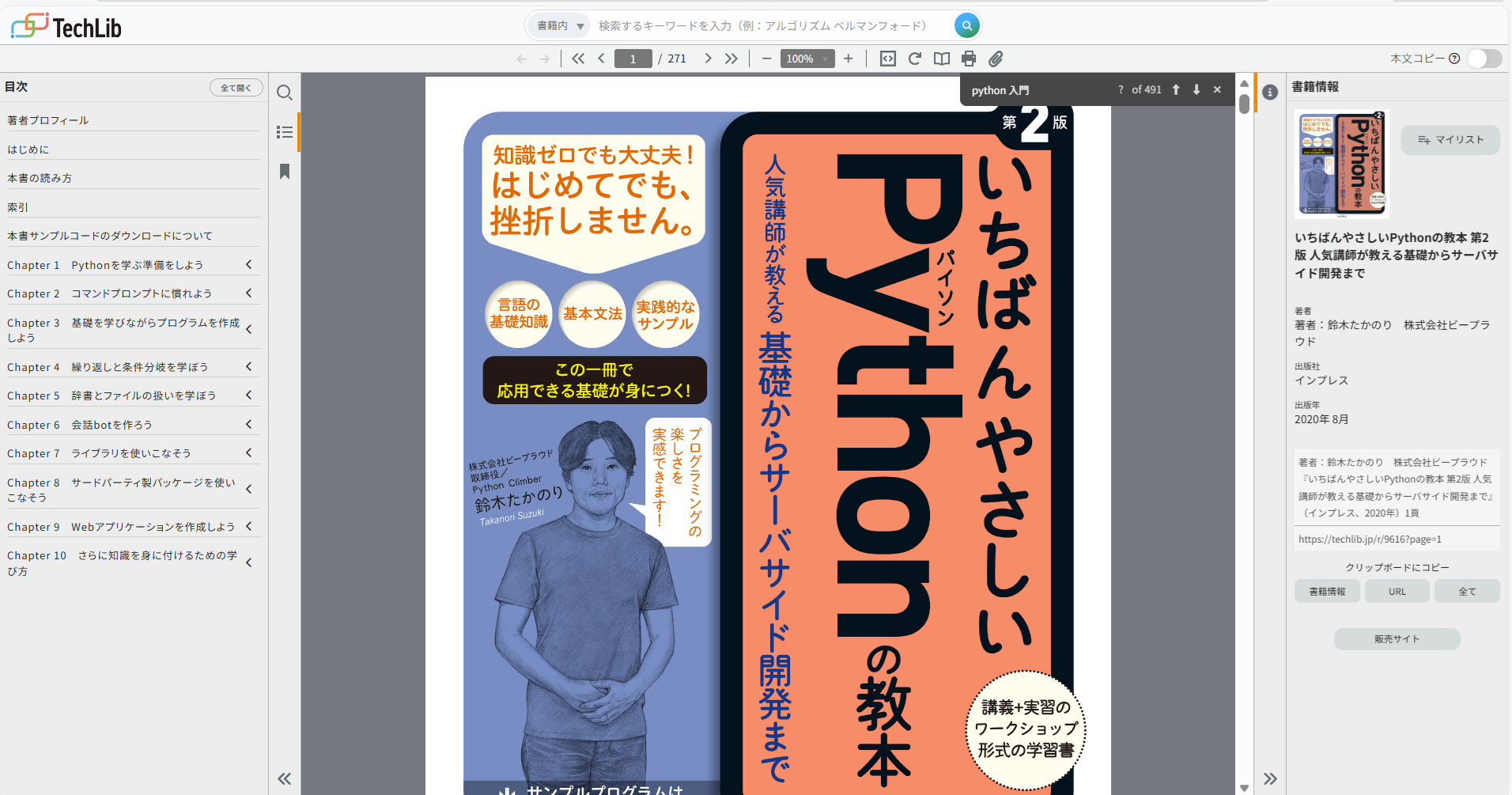This screenshot has width=1512, height=795.
Task: Toggle the 本文コピー switch
Action: (1484, 59)
